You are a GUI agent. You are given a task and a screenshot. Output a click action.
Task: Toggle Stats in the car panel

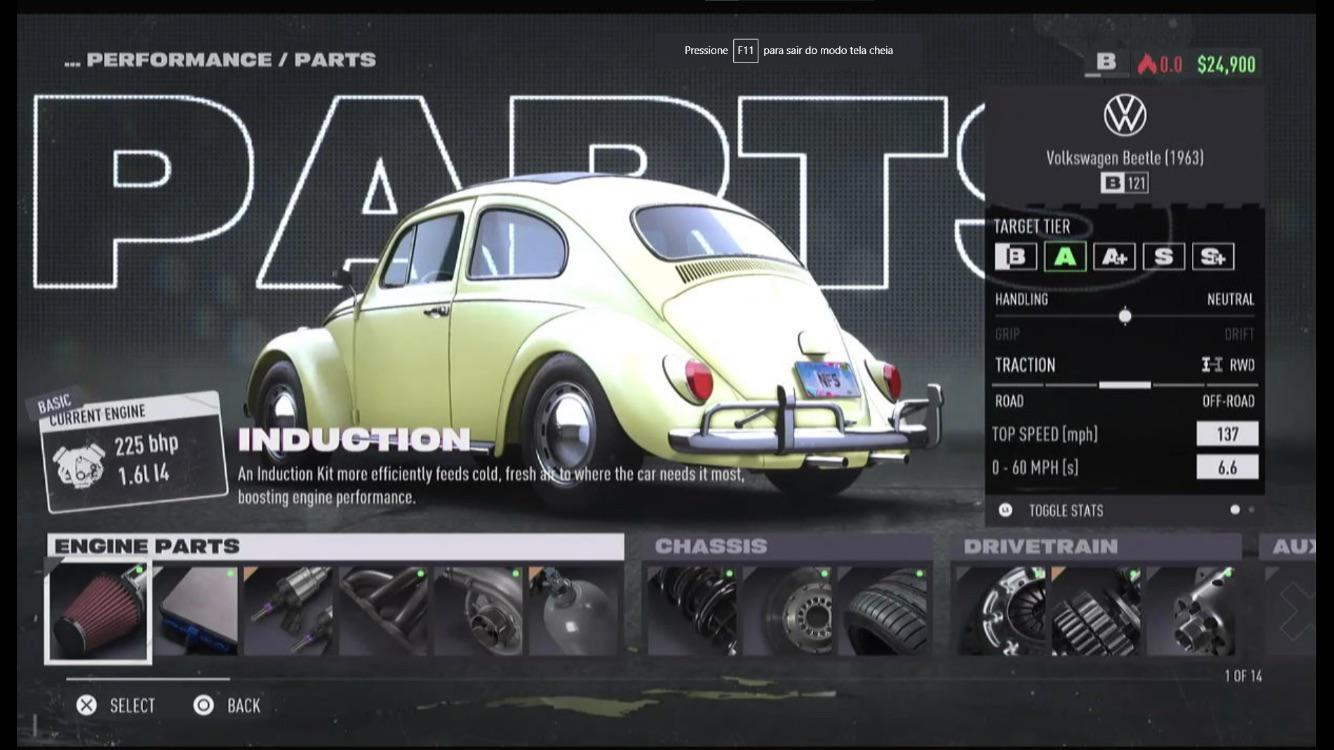coord(1065,510)
